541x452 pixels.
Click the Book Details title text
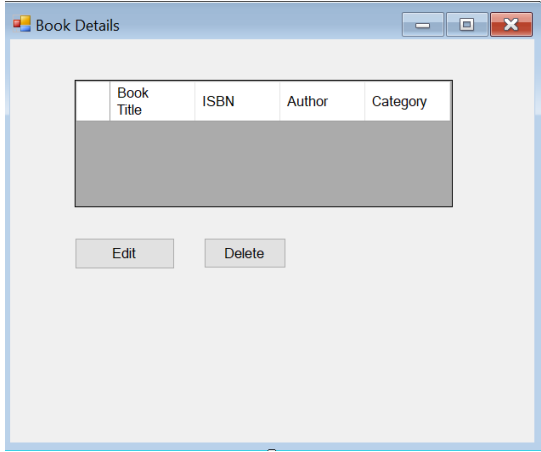(x=78, y=26)
